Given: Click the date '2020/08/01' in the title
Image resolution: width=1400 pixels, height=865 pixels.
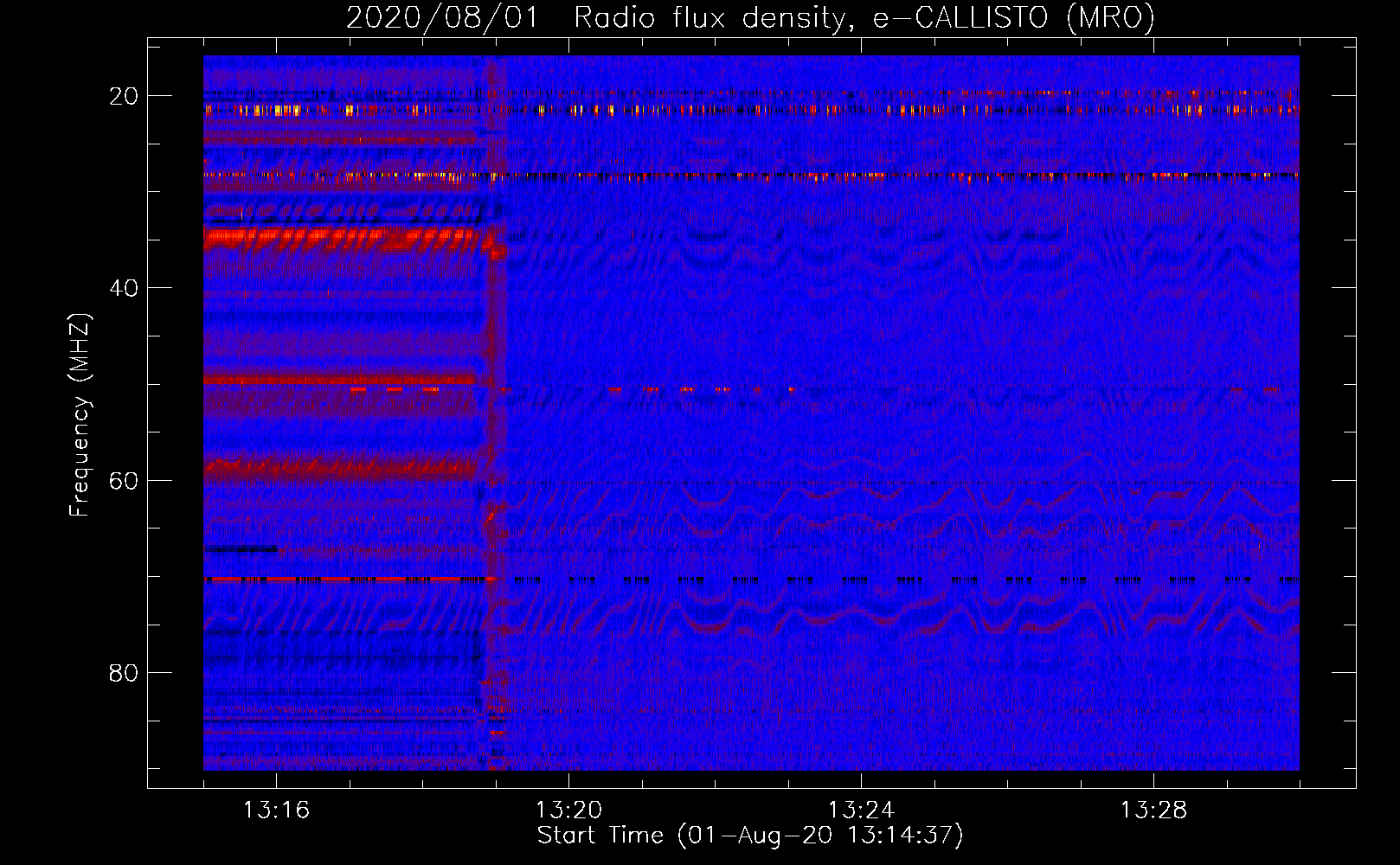Looking at the screenshot, I should 441,18.
